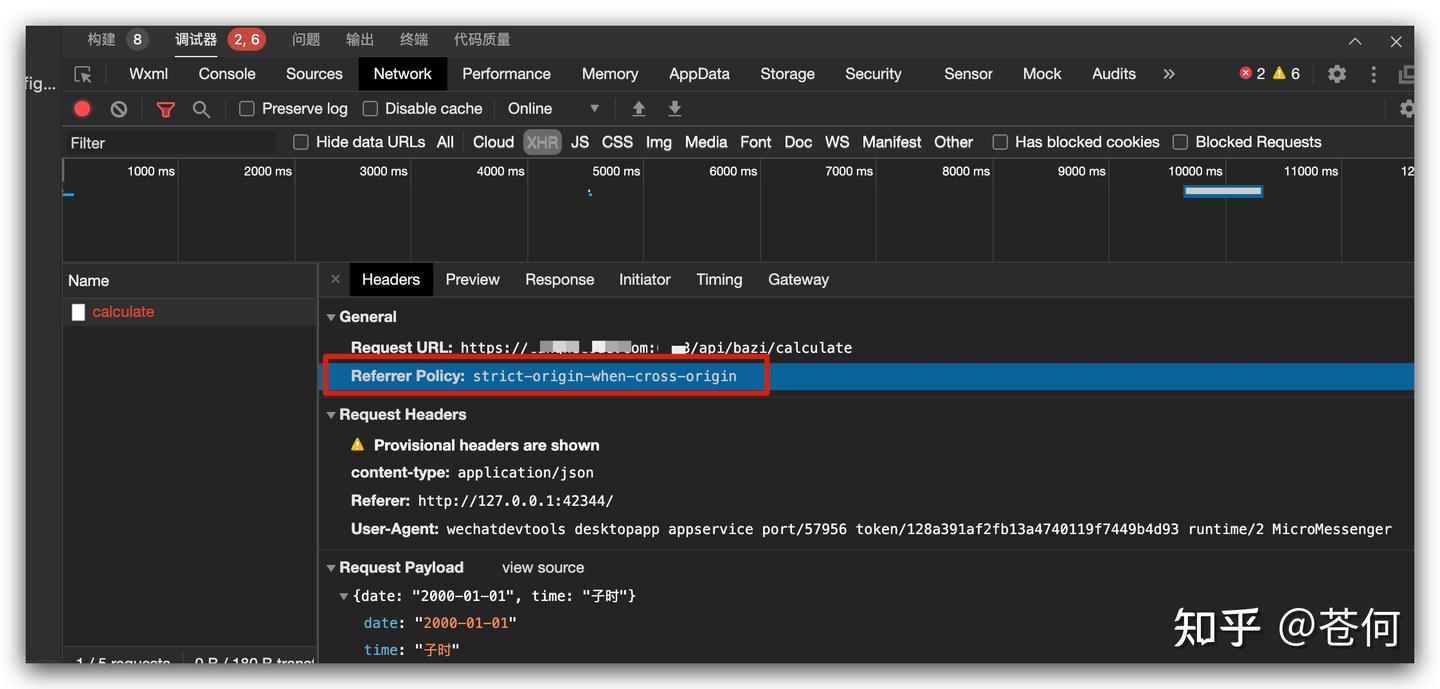The image size is (1440, 689).
Task: Enable the Preserve log checkbox
Action: 247,109
